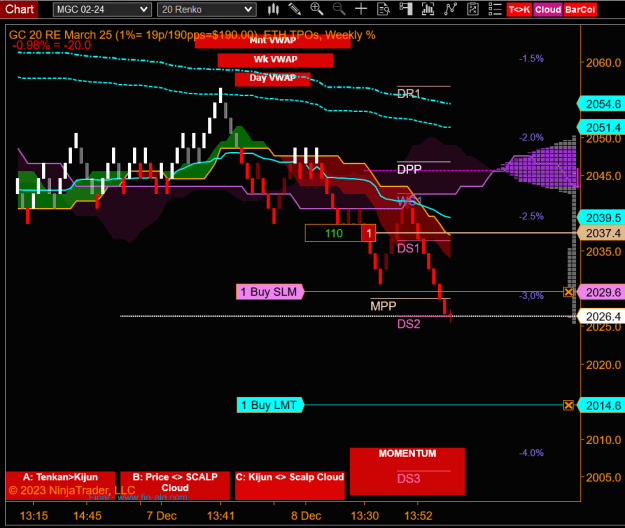The height and width of the screenshot is (528, 625).
Task: Click the -0.98% = -20.0 readout
Action: (52, 45)
